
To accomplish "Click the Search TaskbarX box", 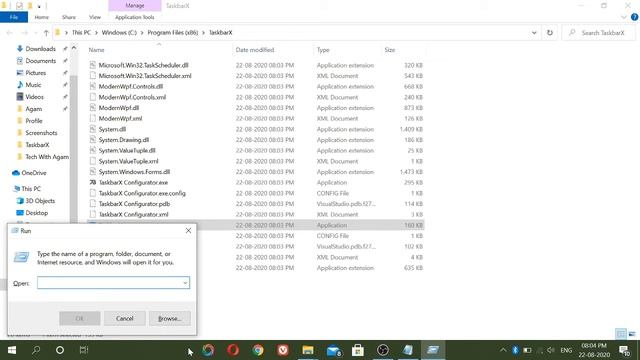I will tap(598, 33).
